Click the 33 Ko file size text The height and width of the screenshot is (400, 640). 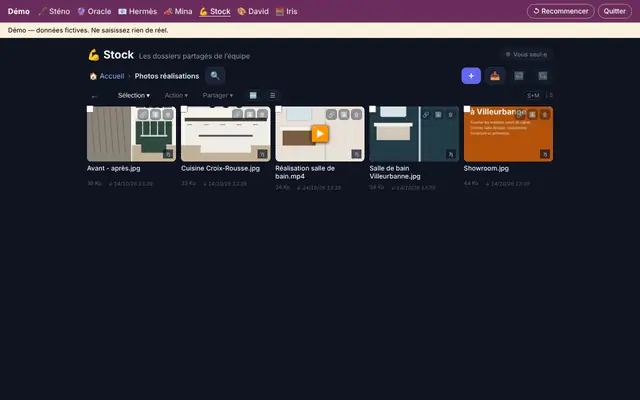click(189, 183)
